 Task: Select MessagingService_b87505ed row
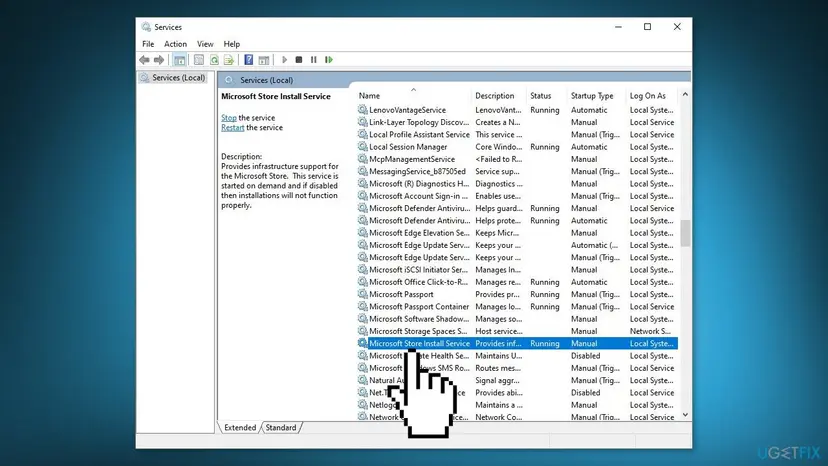[518, 171]
